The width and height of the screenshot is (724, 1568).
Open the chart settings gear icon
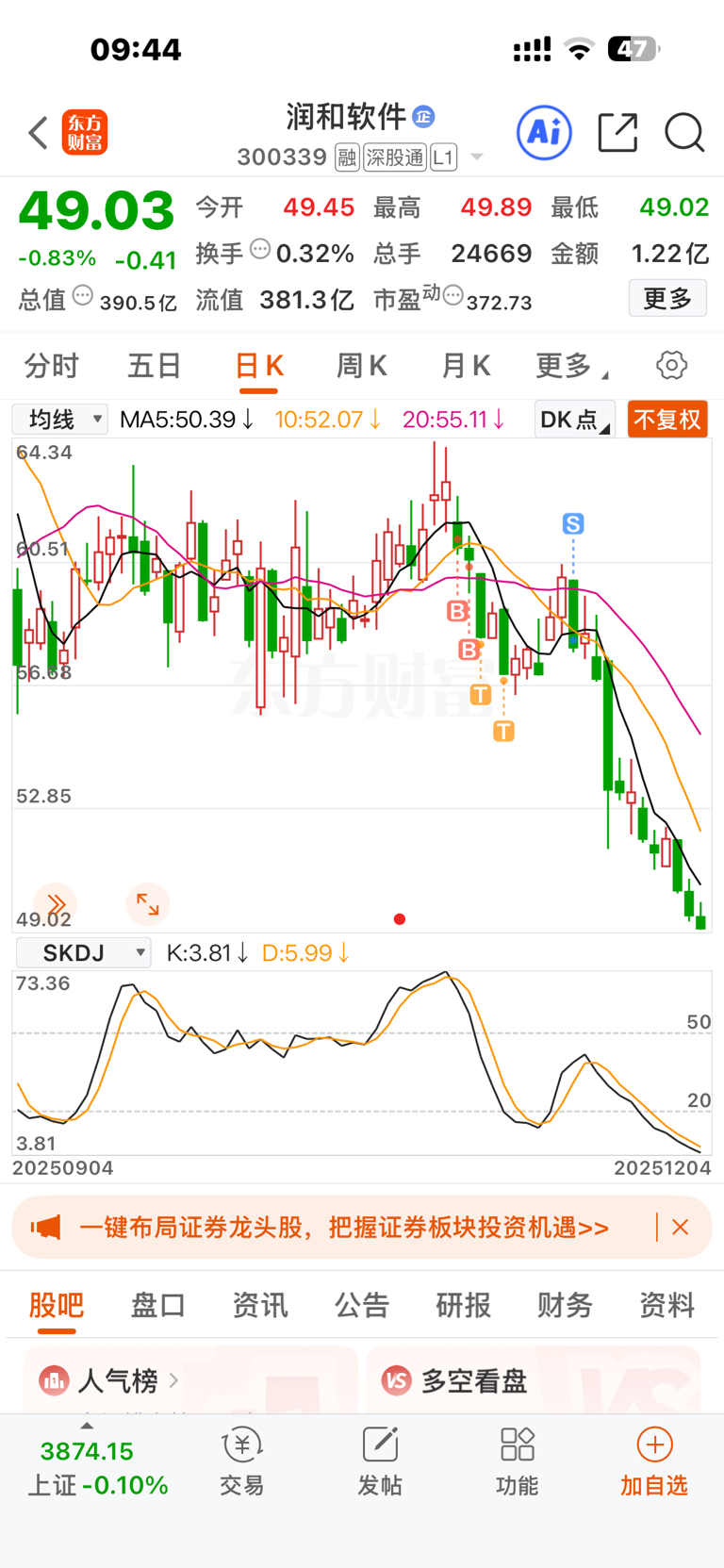point(671,365)
